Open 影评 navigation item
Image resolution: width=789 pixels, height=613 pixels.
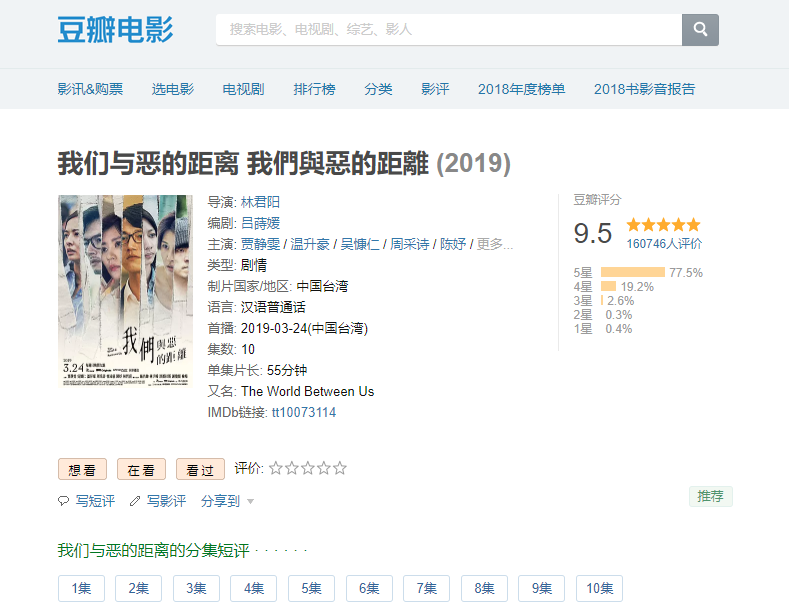tap(435, 89)
